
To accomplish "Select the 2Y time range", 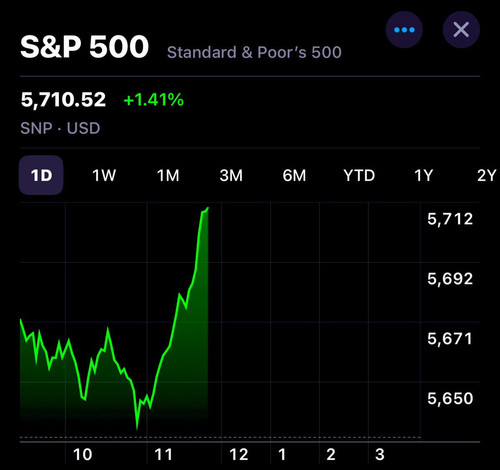I will pyautogui.click(x=487, y=175).
